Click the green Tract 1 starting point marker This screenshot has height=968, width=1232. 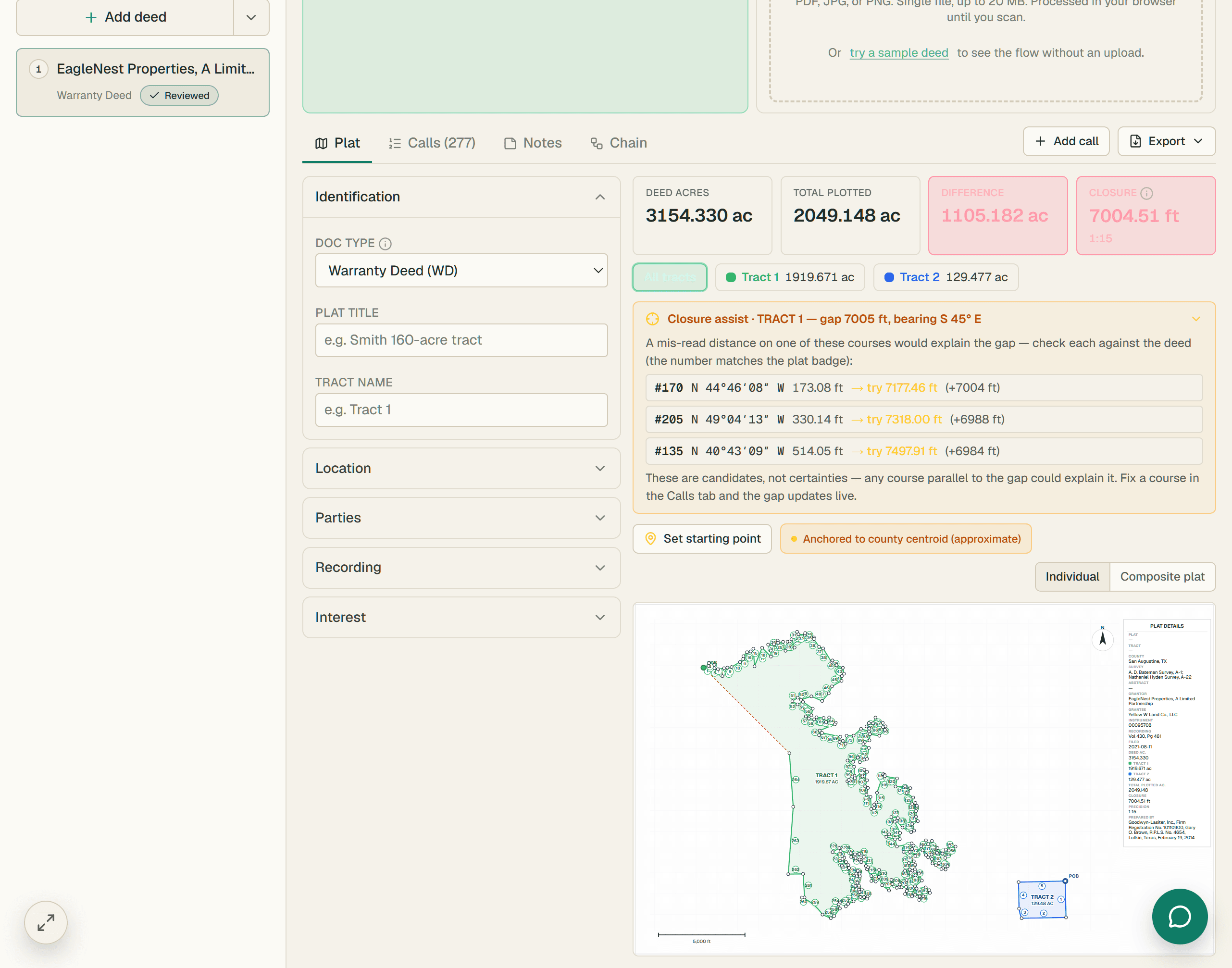[x=703, y=668]
